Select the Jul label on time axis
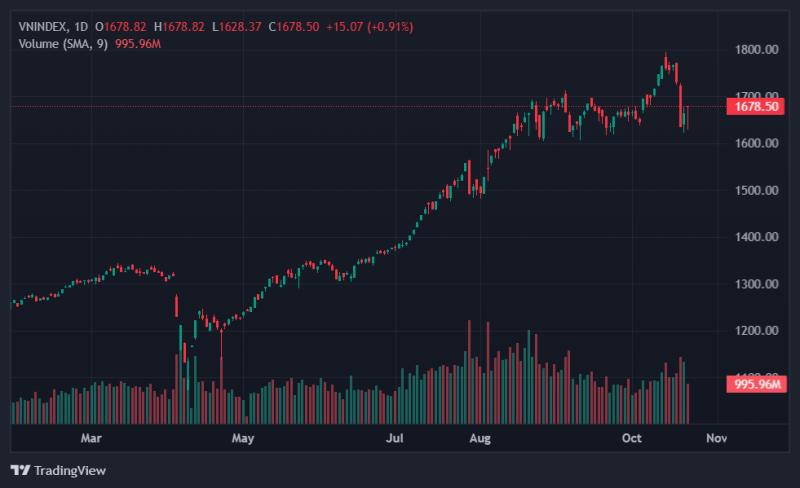The width and height of the screenshot is (800, 488). [394, 438]
